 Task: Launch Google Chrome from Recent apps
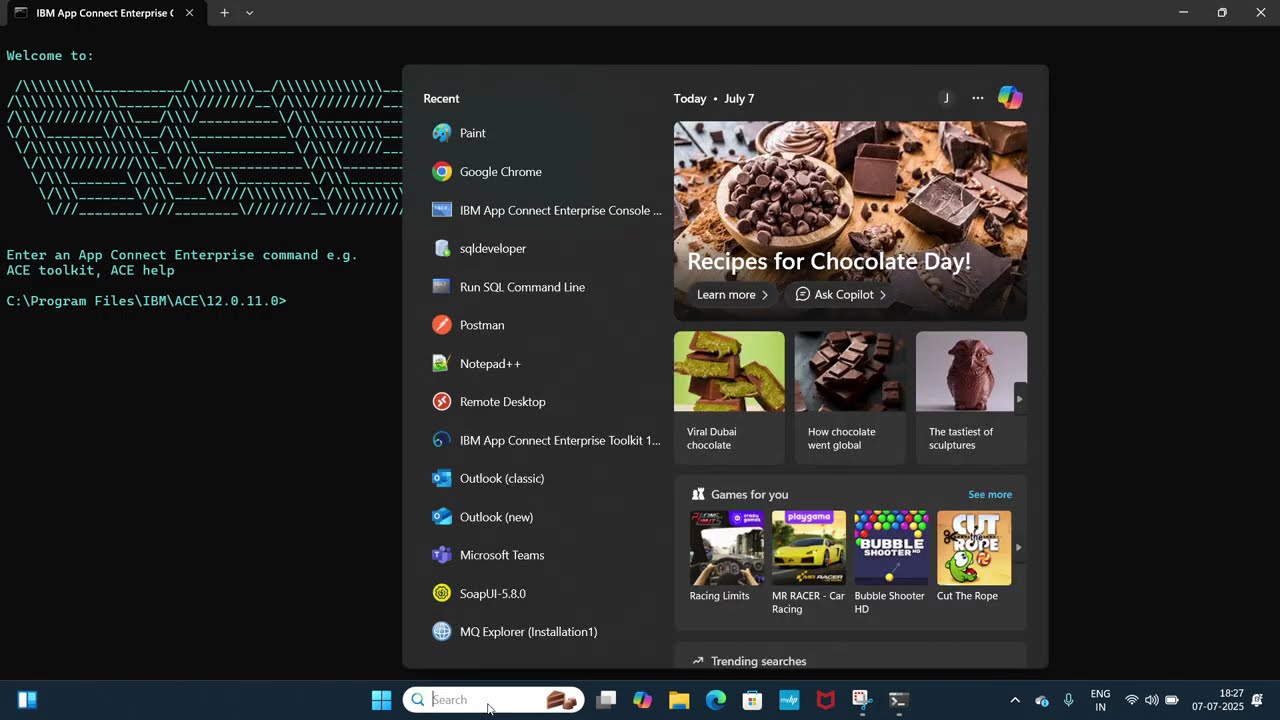click(x=545, y=172)
